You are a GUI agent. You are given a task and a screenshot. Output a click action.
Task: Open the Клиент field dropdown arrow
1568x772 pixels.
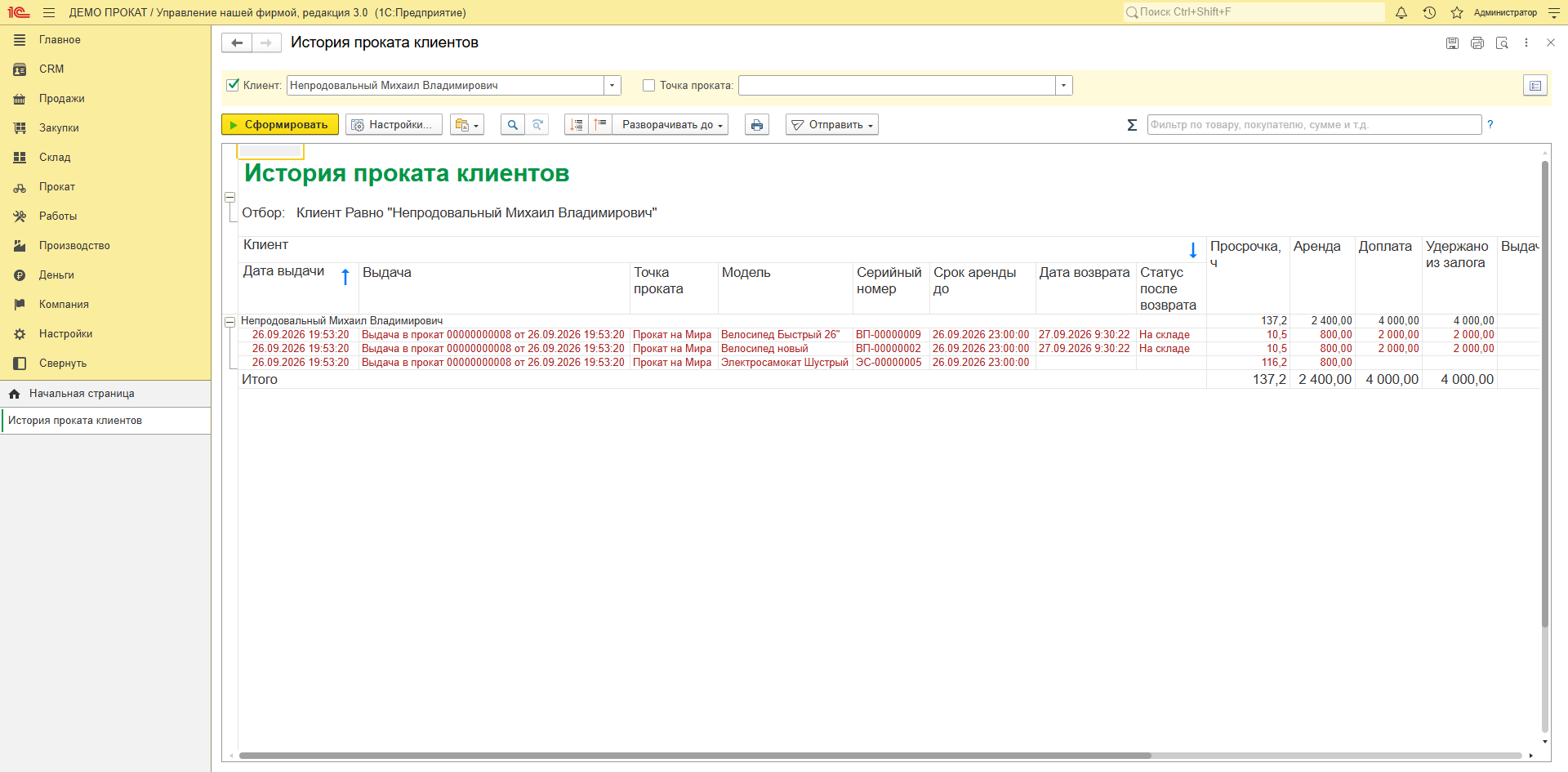(612, 85)
